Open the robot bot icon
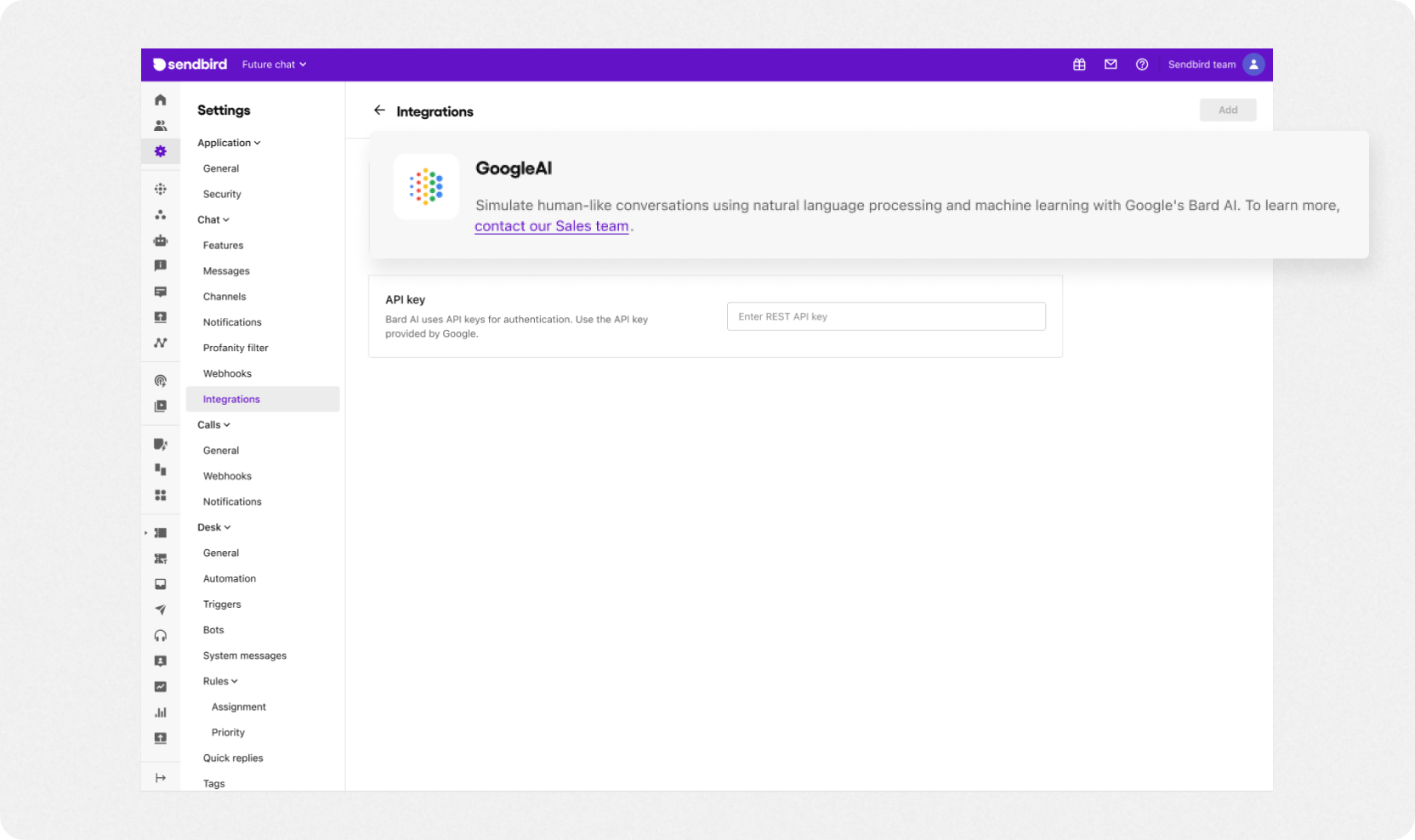The width and height of the screenshot is (1415, 840). click(x=160, y=241)
